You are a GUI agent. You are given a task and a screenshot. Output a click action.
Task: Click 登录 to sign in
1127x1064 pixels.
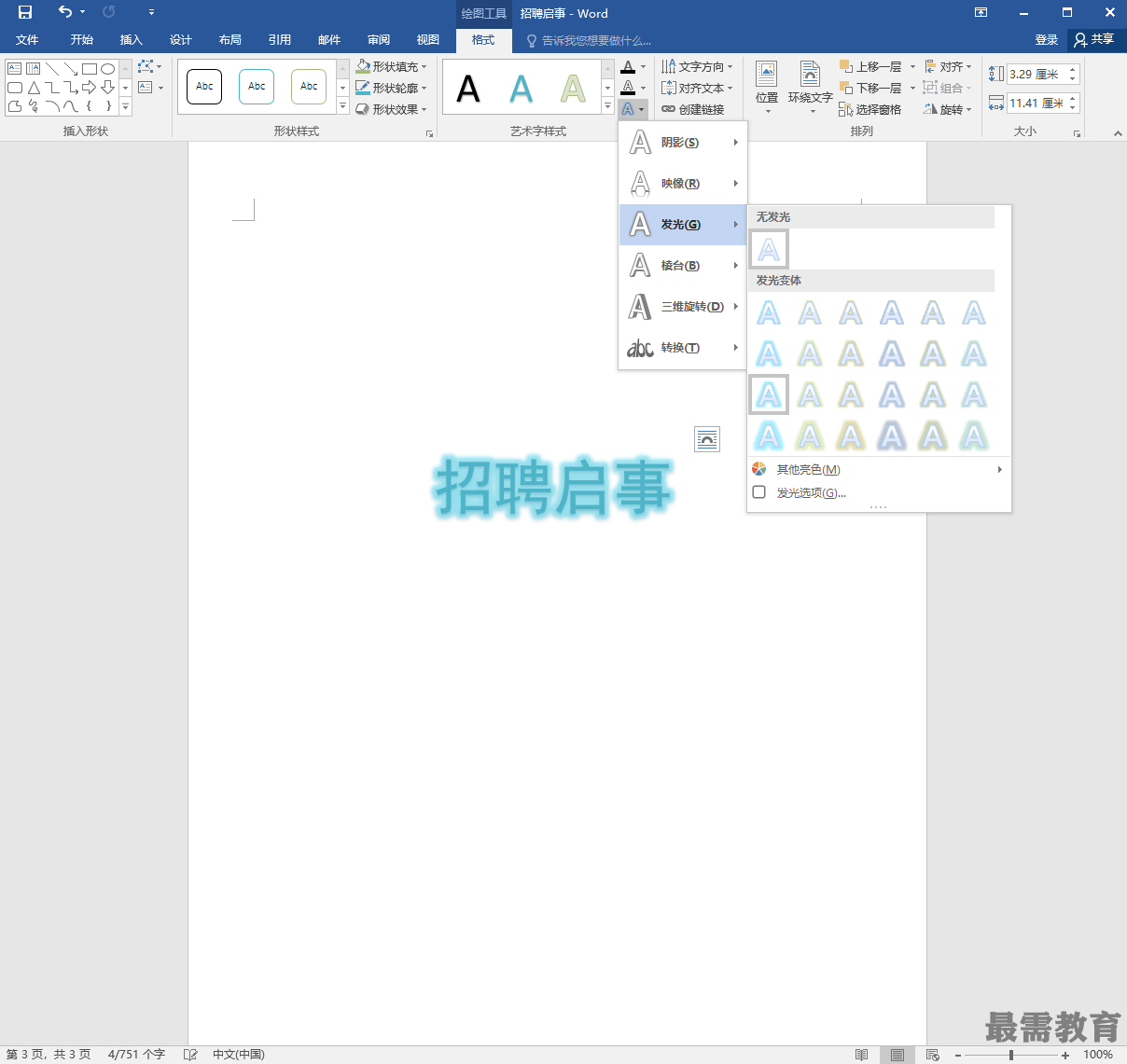1047,40
